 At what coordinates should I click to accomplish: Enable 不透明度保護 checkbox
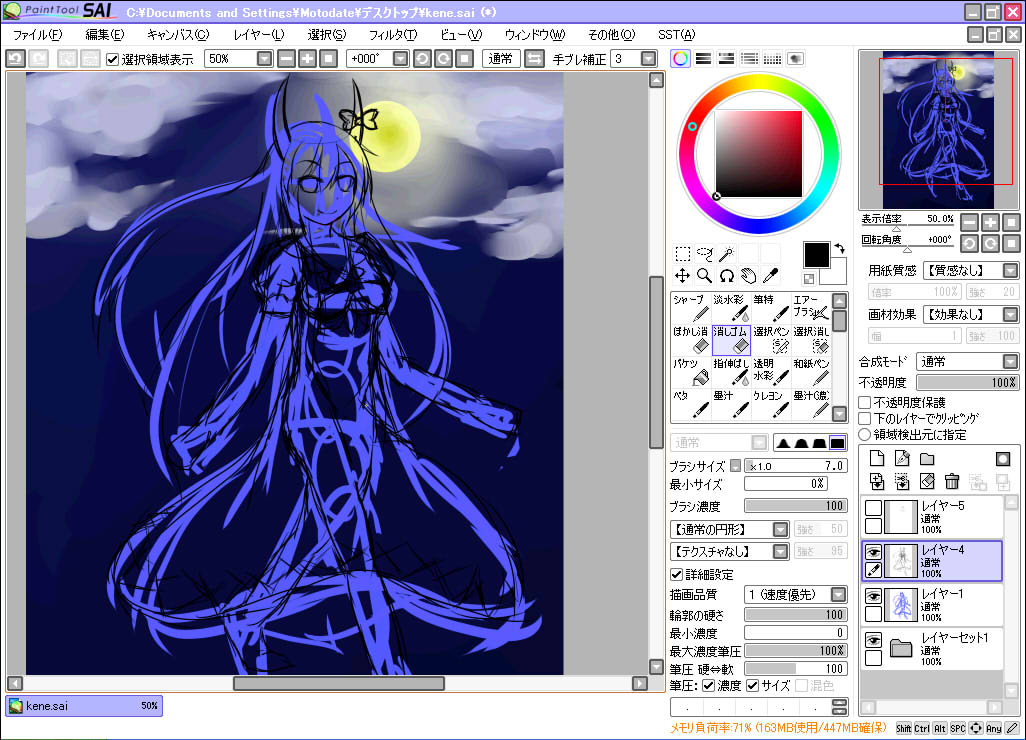coord(865,402)
